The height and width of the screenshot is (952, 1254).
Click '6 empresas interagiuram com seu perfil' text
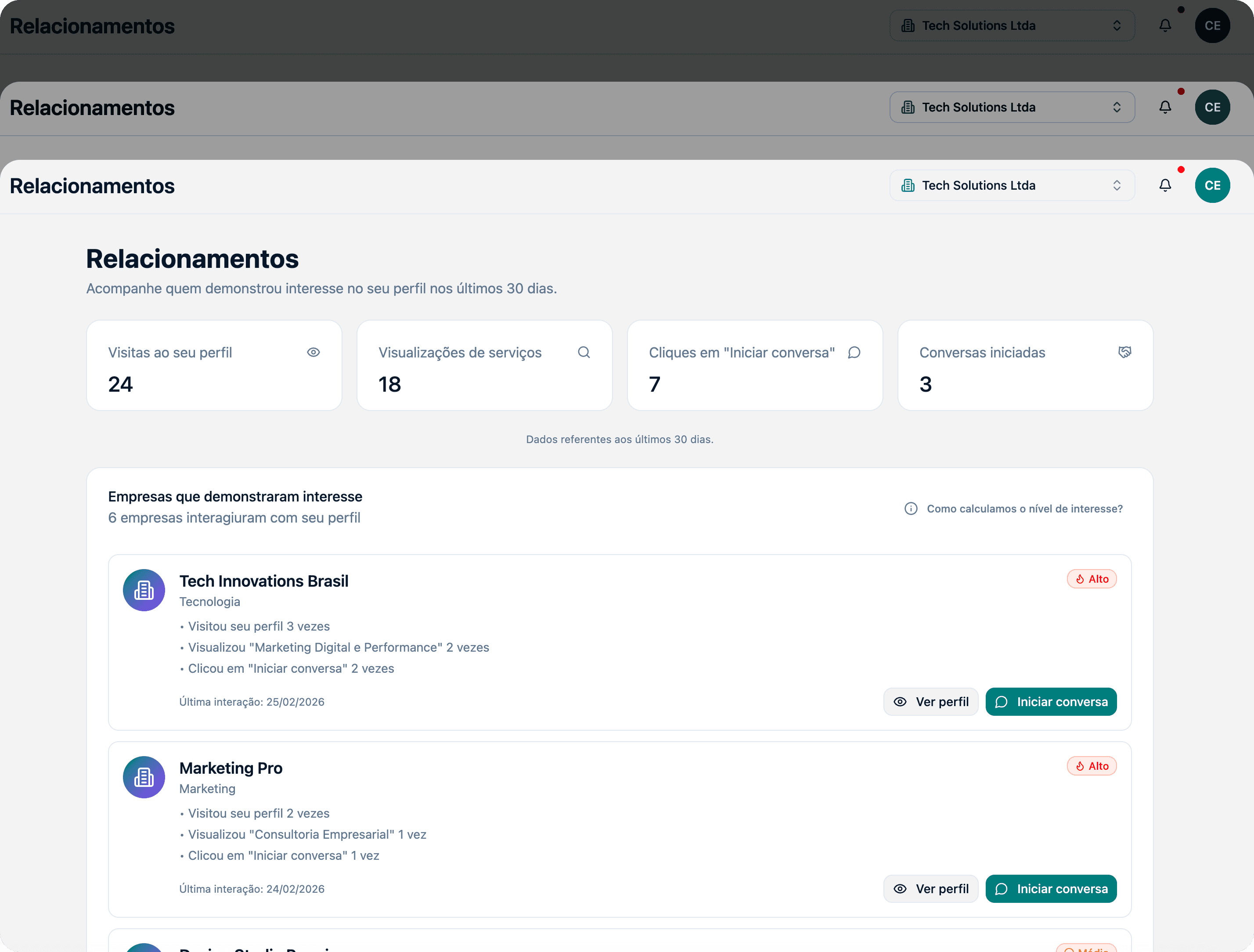click(234, 518)
